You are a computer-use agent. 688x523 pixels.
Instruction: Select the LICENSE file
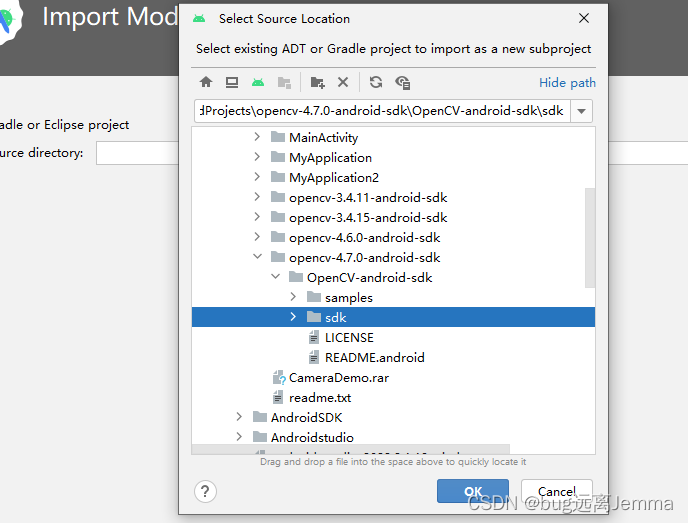393,337
